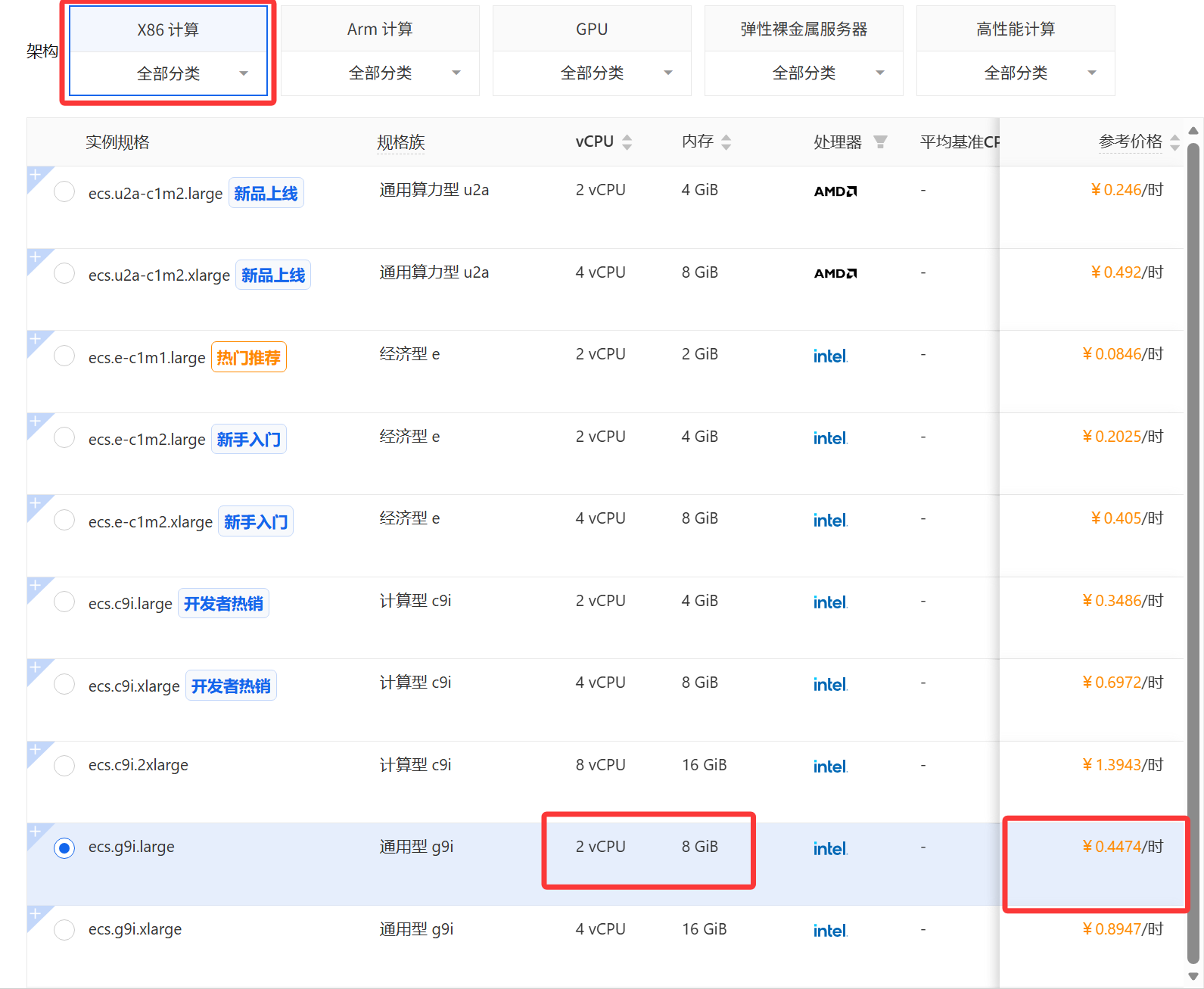Image resolution: width=1204 pixels, height=989 pixels.
Task: Open the X86 category dropdown
Action: pyautogui.click(x=168, y=73)
